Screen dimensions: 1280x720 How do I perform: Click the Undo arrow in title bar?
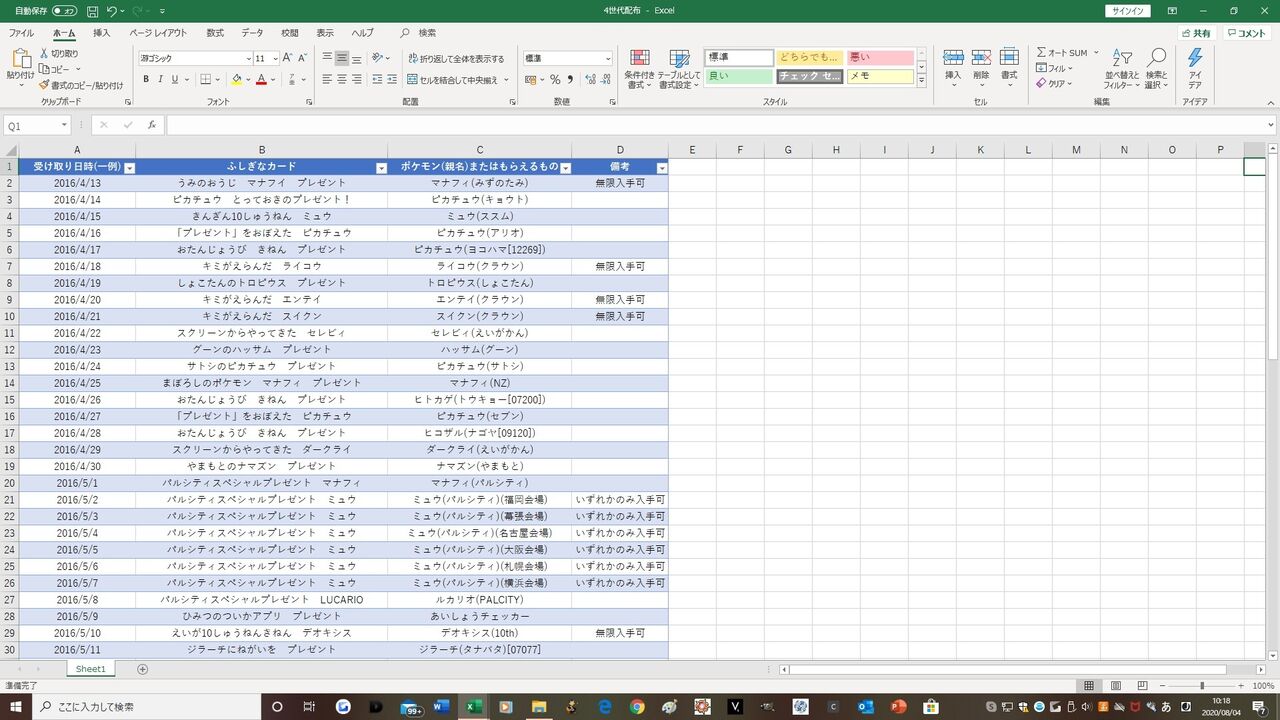pyautogui.click(x=112, y=11)
